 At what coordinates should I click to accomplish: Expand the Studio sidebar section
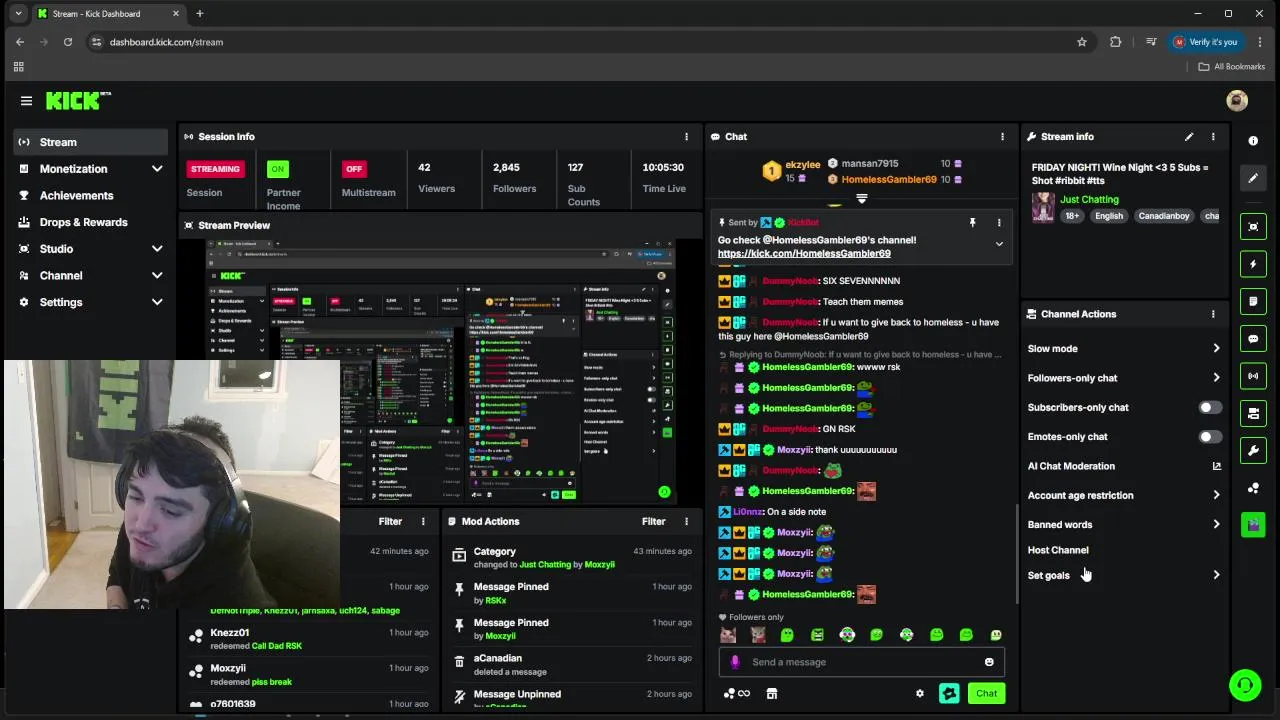pyautogui.click(x=157, y=249)
